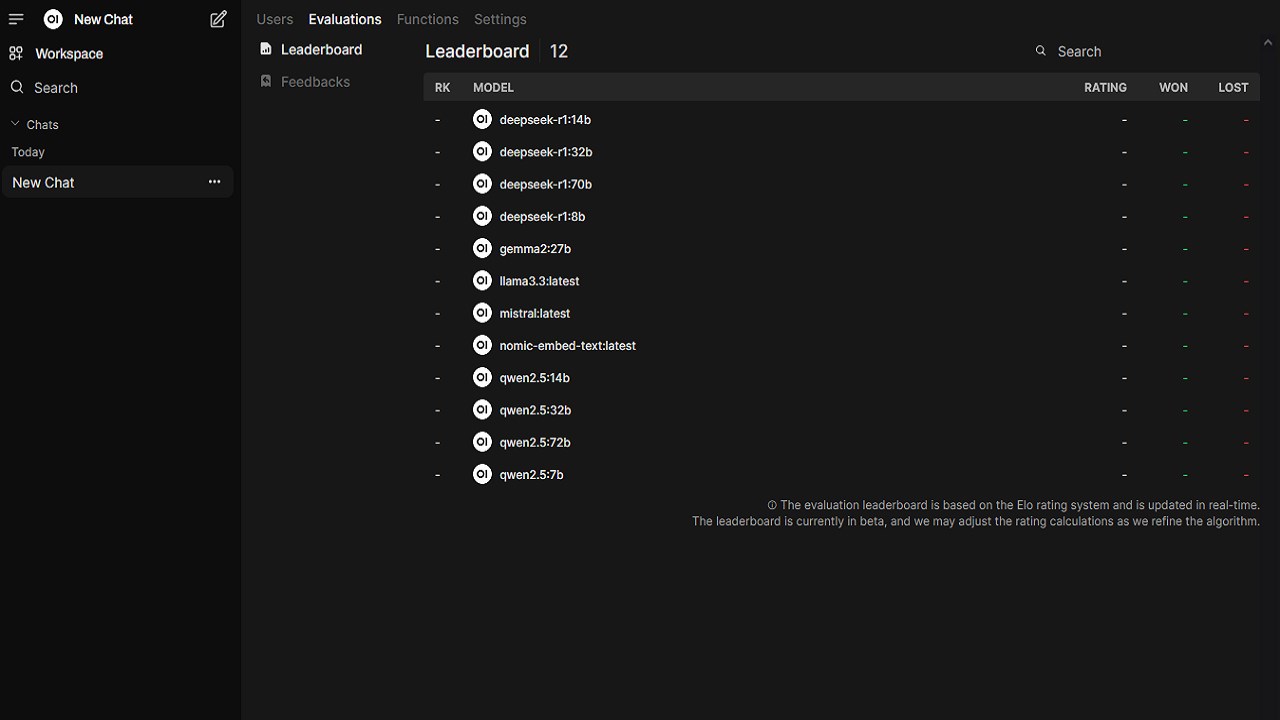Click the qwen2.5:32b model avatar icon
The height and width of the screenshot is (720, 1280).
pyautogui.click(x=482, y=409)
